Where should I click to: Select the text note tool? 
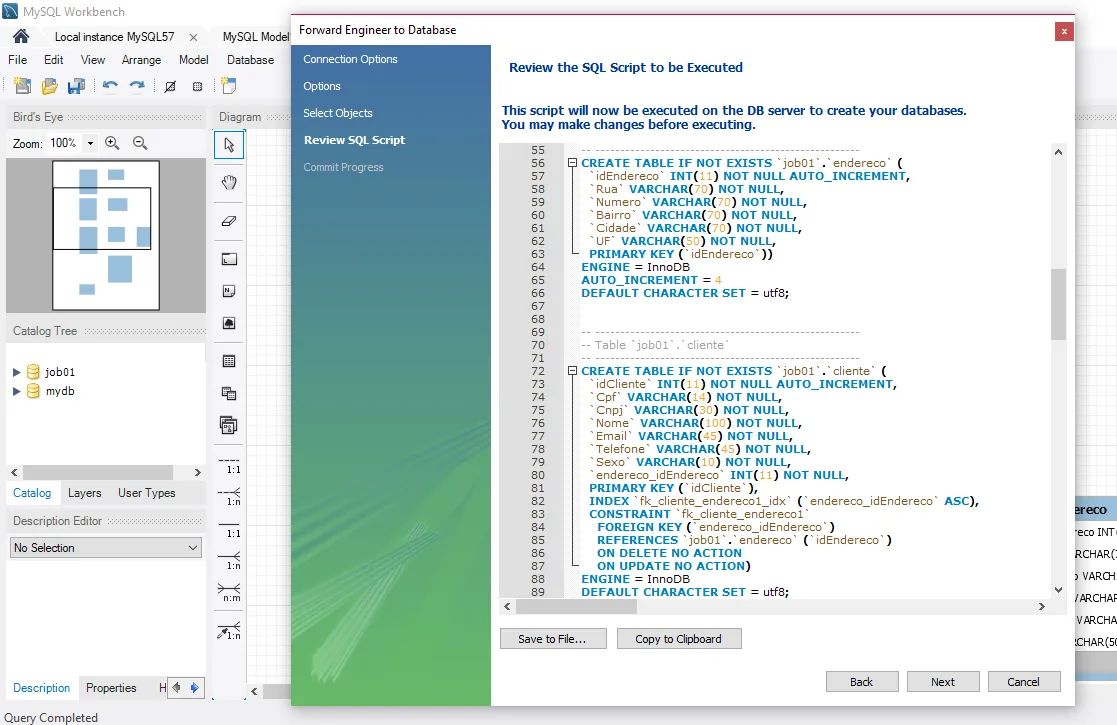coord(229,291)
